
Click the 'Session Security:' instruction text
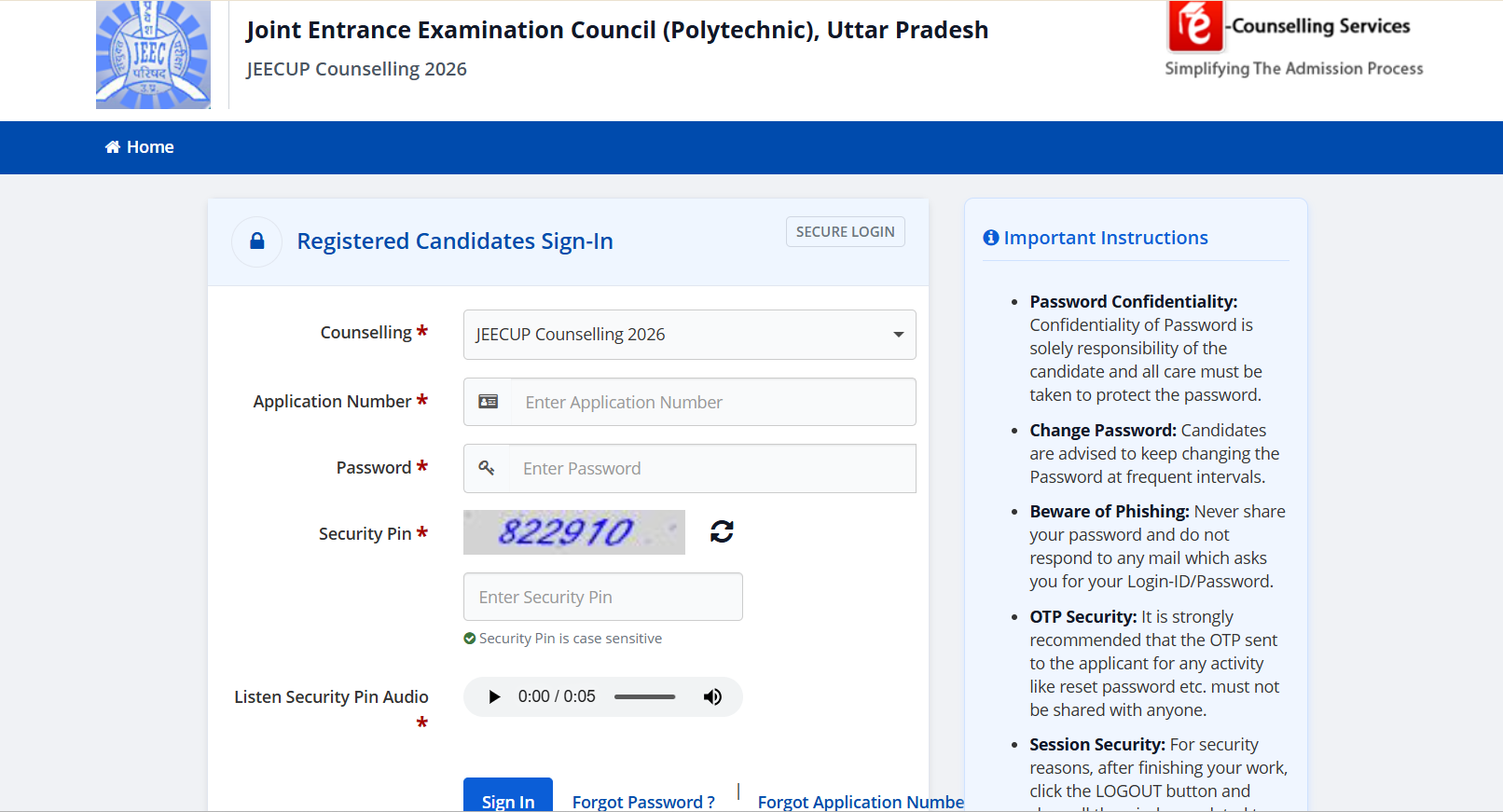[x=1097, y=744]
